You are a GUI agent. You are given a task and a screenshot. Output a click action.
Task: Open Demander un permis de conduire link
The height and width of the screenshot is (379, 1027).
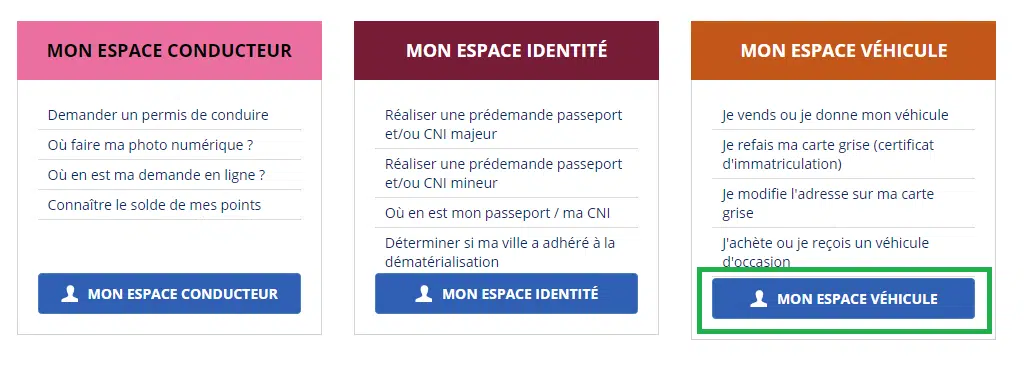click(x=159, y=115)
